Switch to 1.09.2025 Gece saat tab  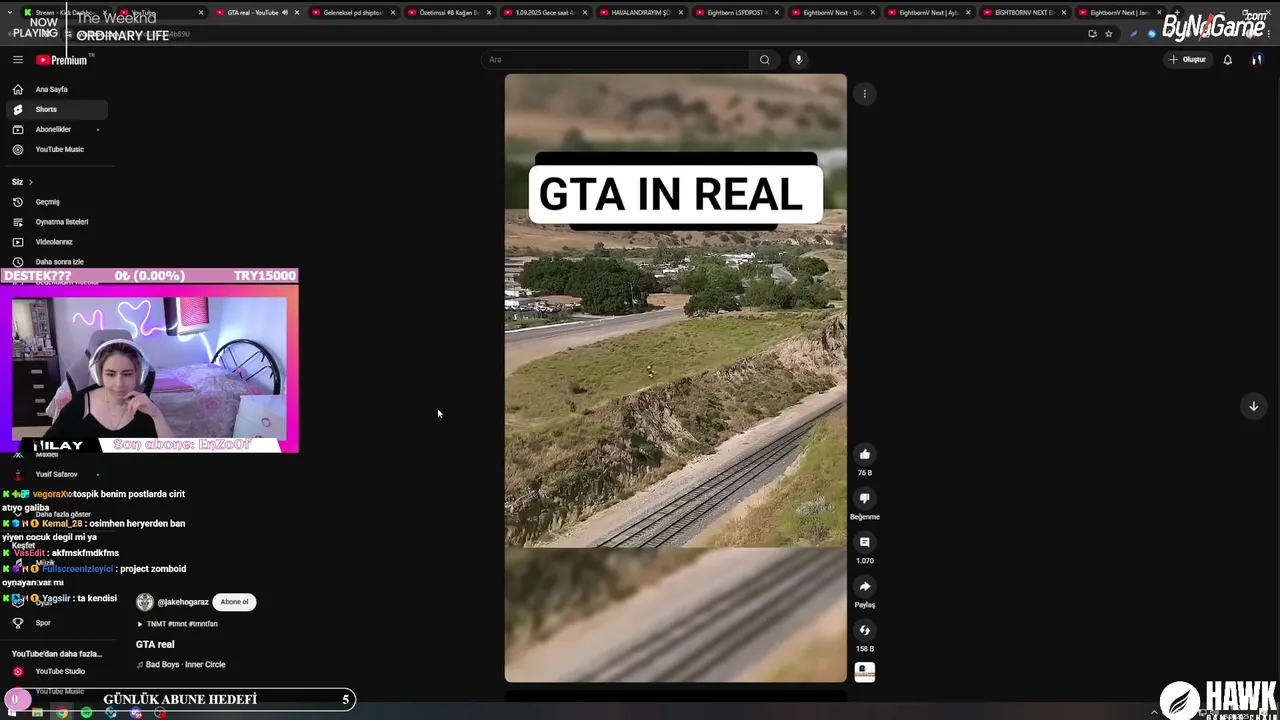pyautogui.click(x=544, y=13)
